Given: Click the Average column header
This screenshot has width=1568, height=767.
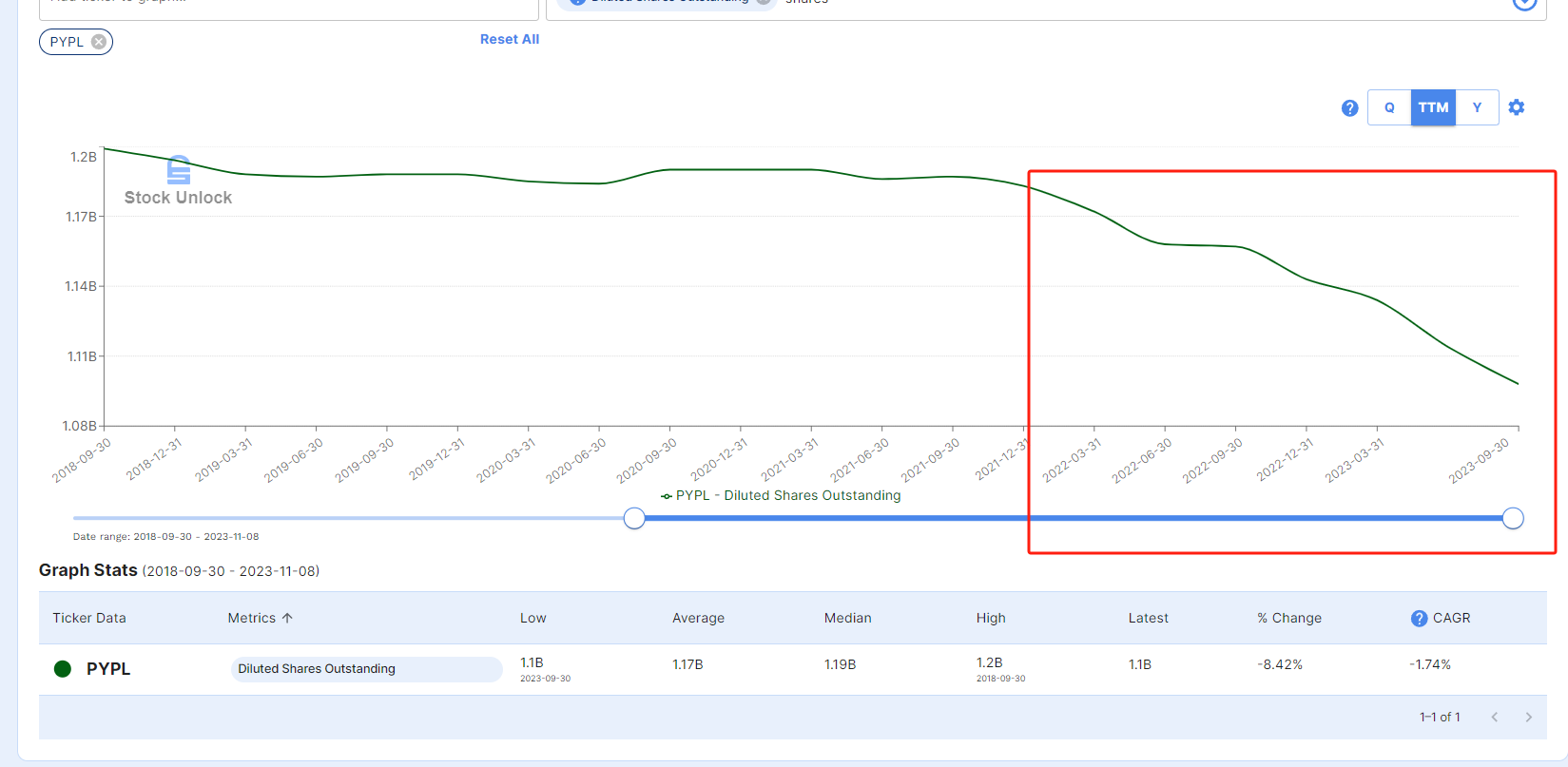Looking at the screenshot, I should click(698, 618).
